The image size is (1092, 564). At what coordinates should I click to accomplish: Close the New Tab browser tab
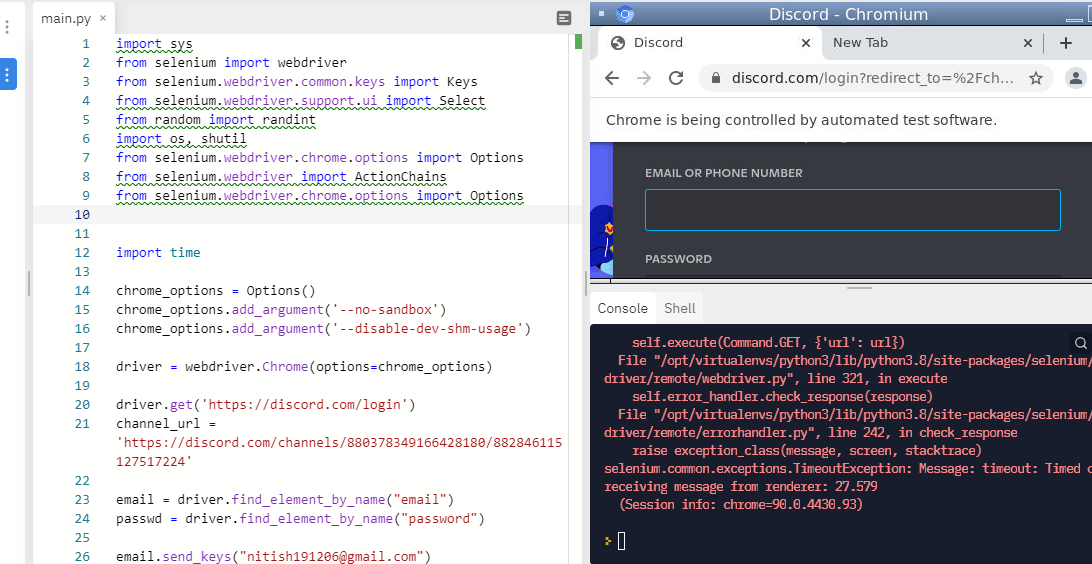click(1027, 43)
